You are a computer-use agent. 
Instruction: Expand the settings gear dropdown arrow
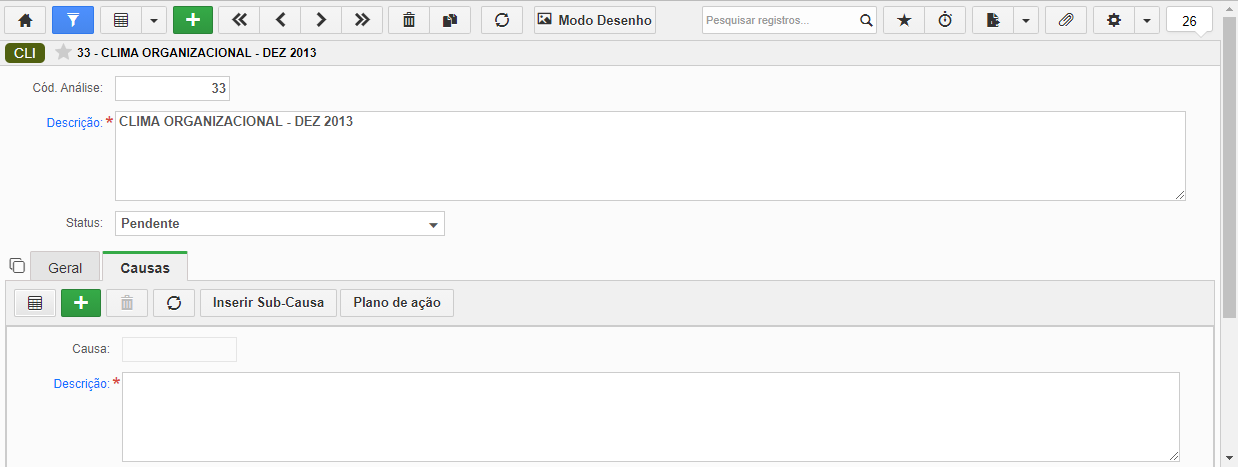(x=1147, y=20)
